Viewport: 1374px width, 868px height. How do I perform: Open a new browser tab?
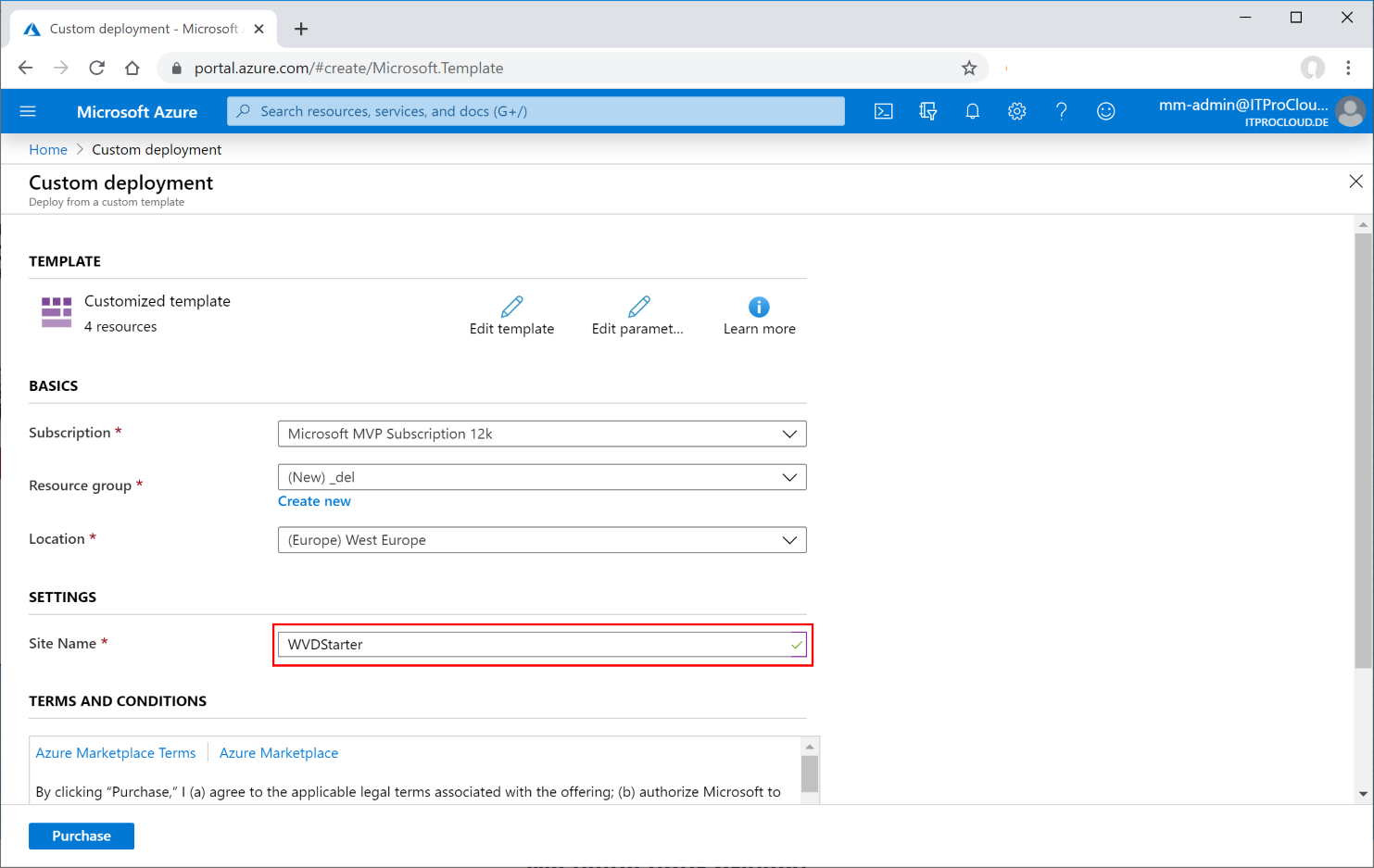(301, 29)
